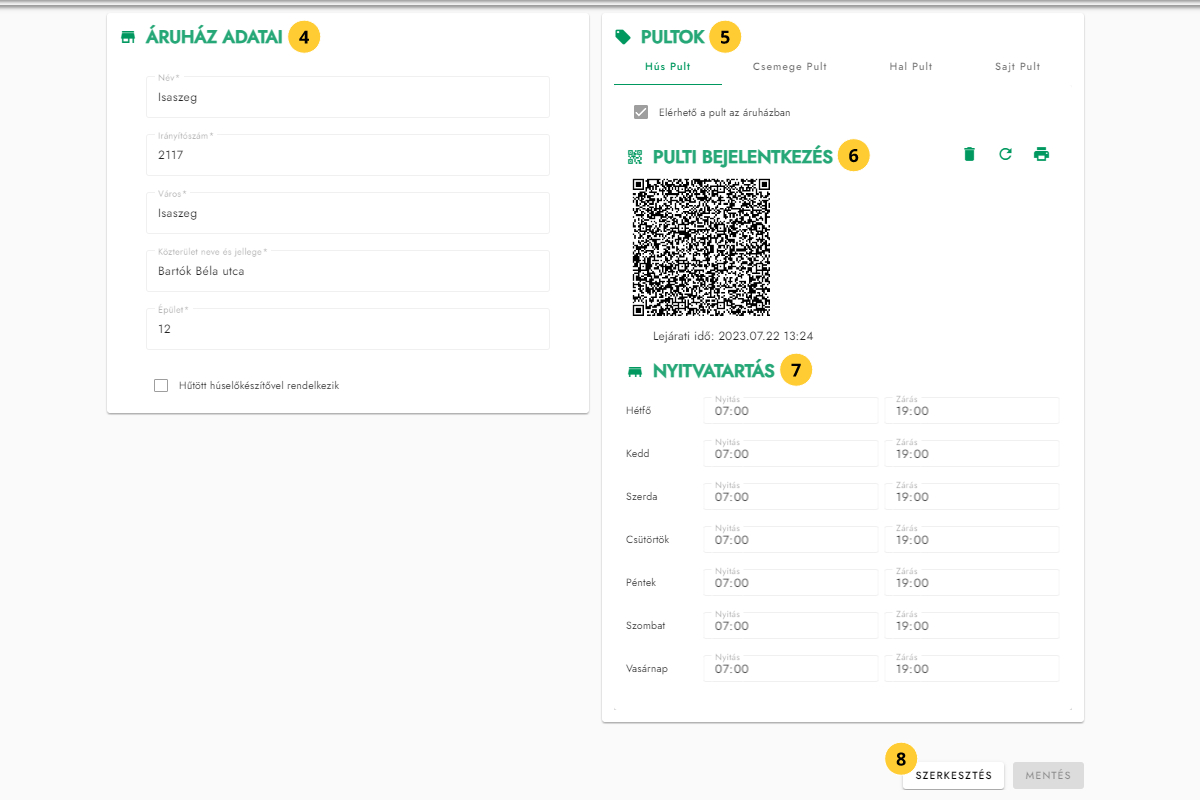This screenshot has height=800, width=1200.
Task: Click the Irányítószám field with 2117
Action: click(348, 155)
